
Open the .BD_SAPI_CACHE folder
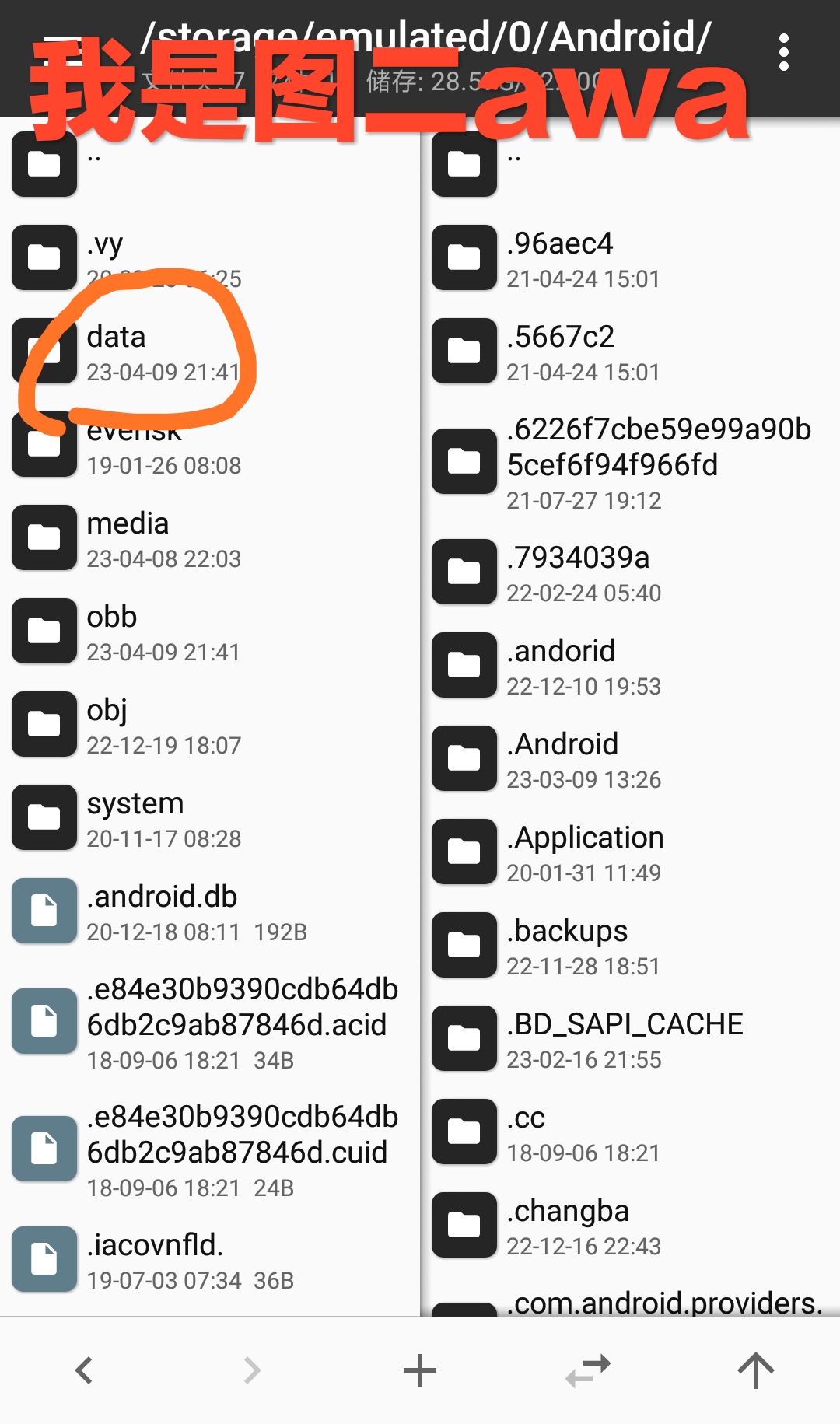pos(625,1025)
